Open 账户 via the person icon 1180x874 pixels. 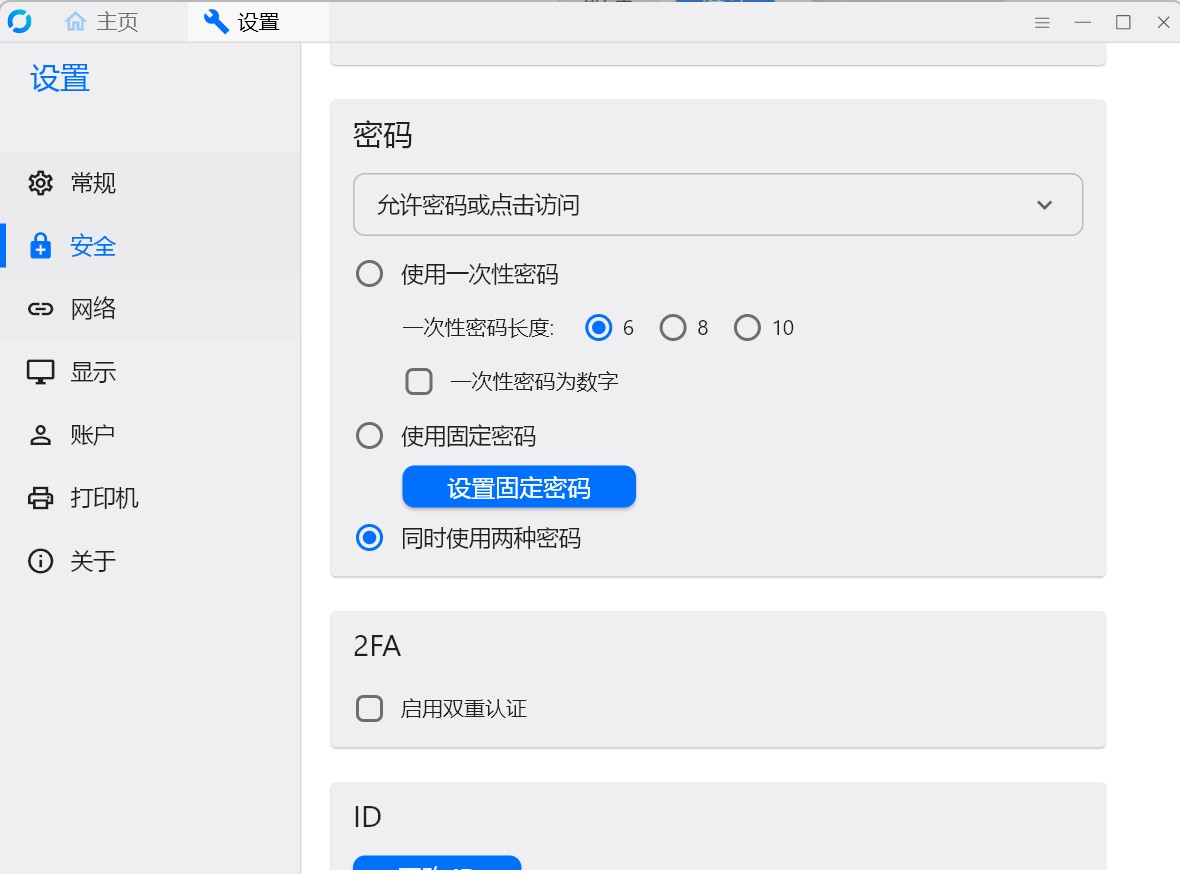tap(40, 435)
